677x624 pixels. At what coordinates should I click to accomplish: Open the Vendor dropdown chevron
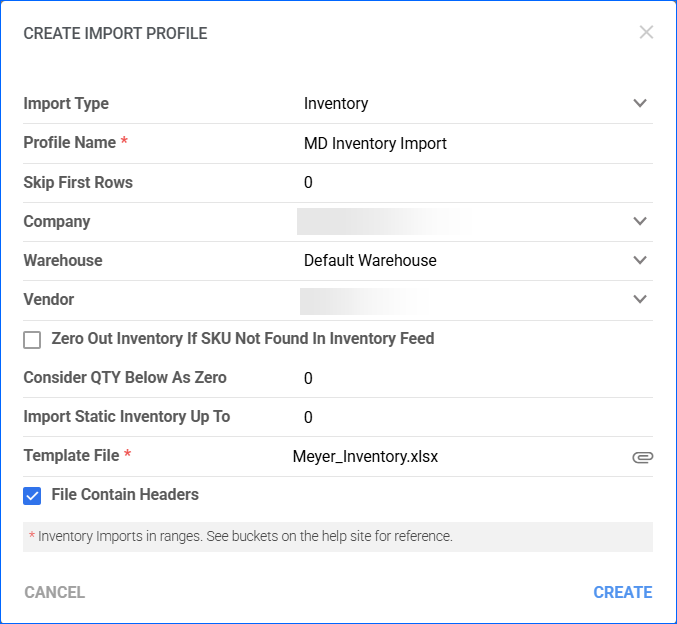(640, 299)
